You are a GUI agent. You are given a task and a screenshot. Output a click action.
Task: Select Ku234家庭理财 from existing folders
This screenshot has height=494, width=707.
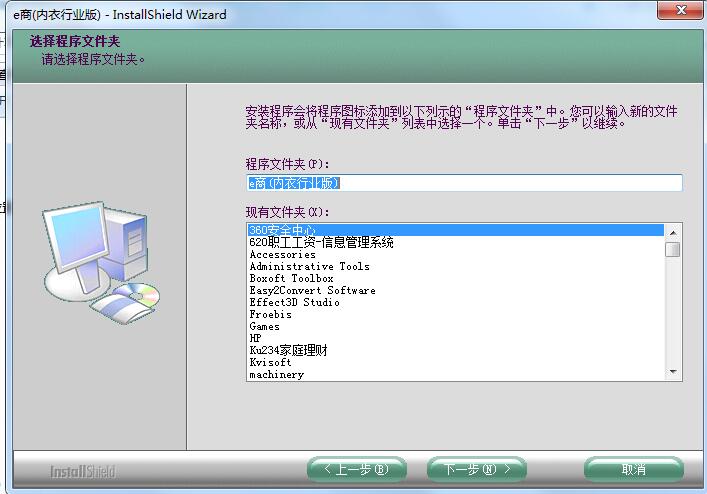[x=455, y=350]
